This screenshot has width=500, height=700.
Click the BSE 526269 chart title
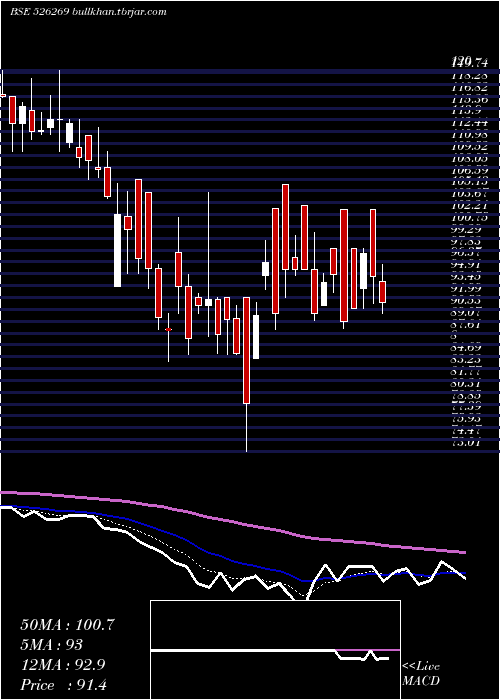pyautogui.click(x=88, y=12)
